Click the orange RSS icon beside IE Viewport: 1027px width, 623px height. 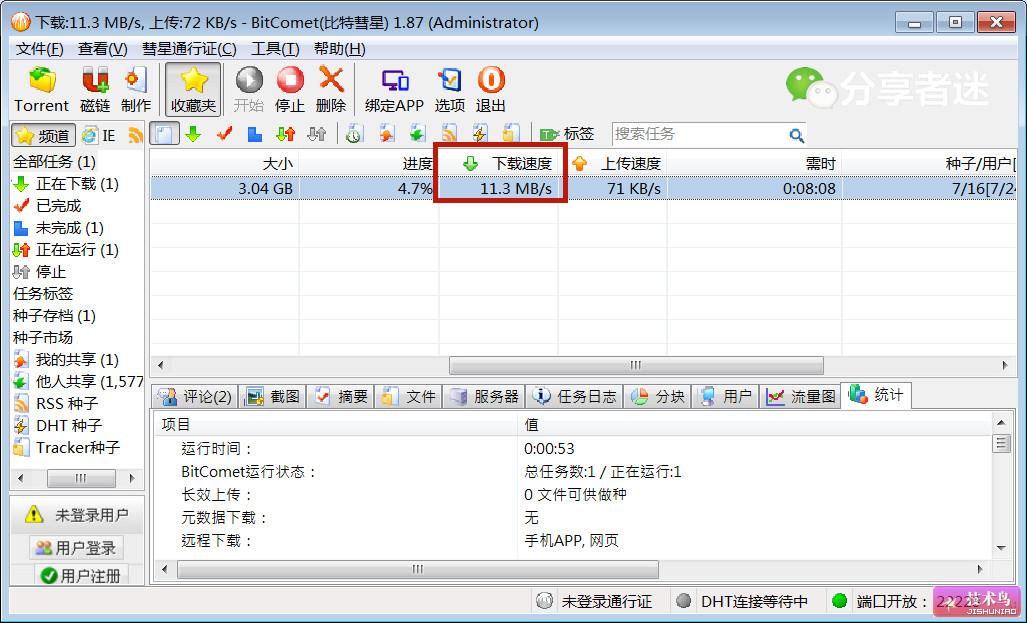(x=136, y=136)
